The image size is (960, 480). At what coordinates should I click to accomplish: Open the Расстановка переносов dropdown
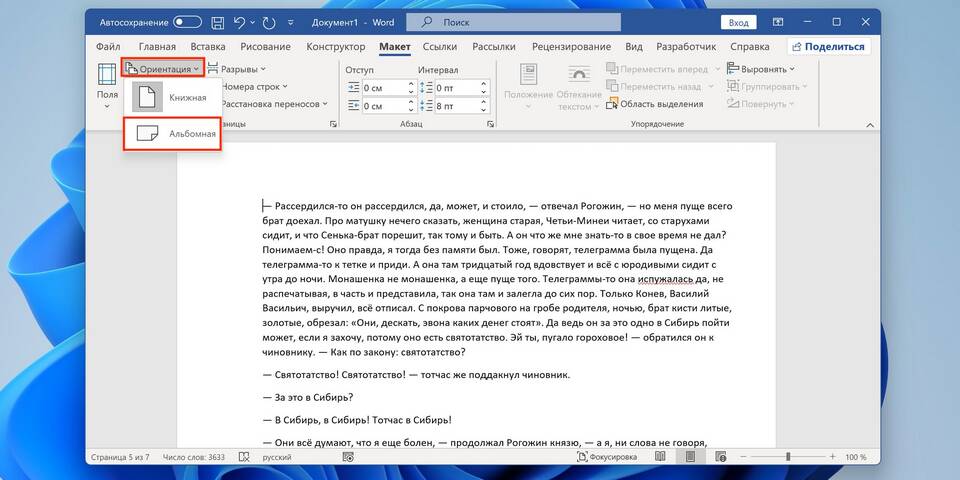pos(274,103)
